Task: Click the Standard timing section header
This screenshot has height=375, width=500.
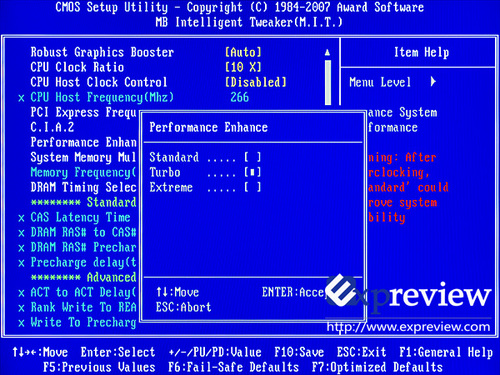Action: tap(83, 202)
